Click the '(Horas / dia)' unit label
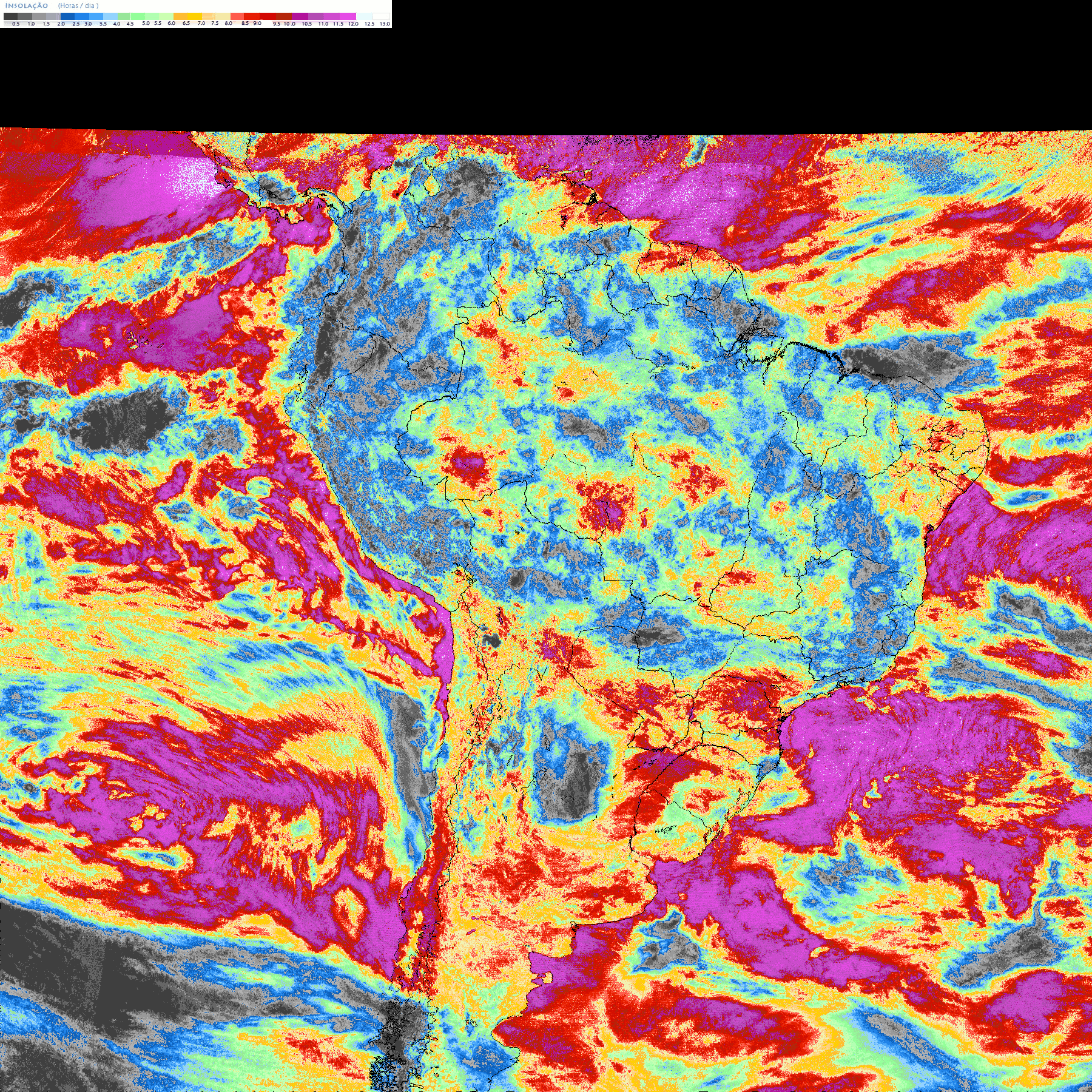 (78, 5)
